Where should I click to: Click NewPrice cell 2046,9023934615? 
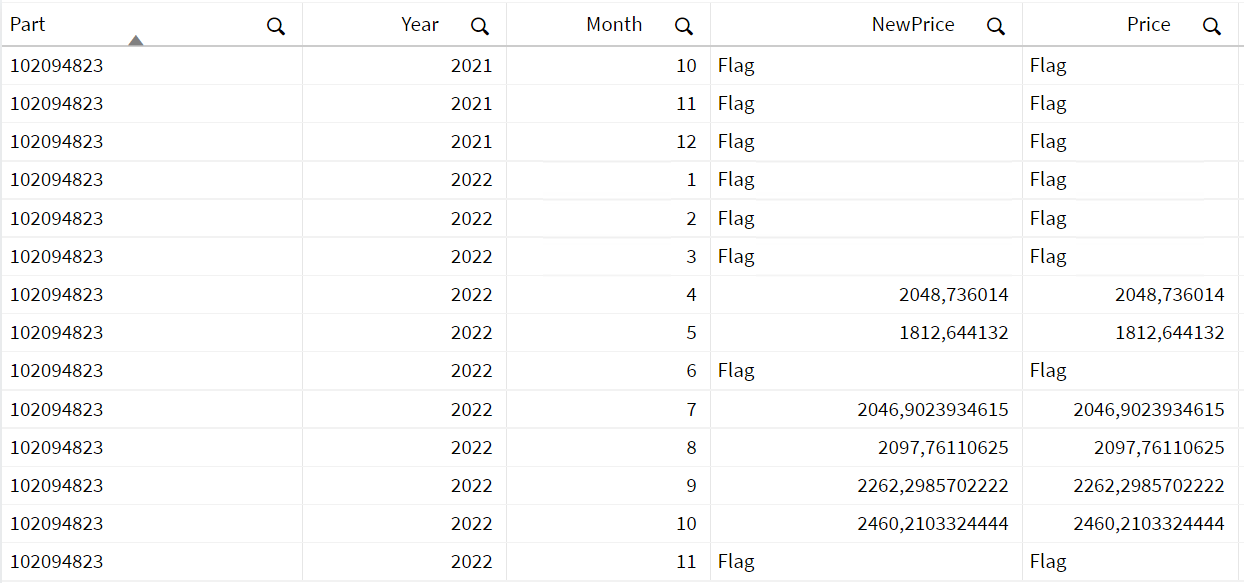pyautogui.click(x=932, y=409)
